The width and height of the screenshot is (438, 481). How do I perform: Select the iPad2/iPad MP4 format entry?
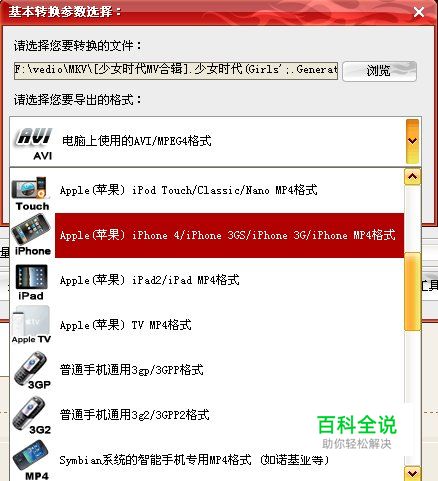[229, 280]
